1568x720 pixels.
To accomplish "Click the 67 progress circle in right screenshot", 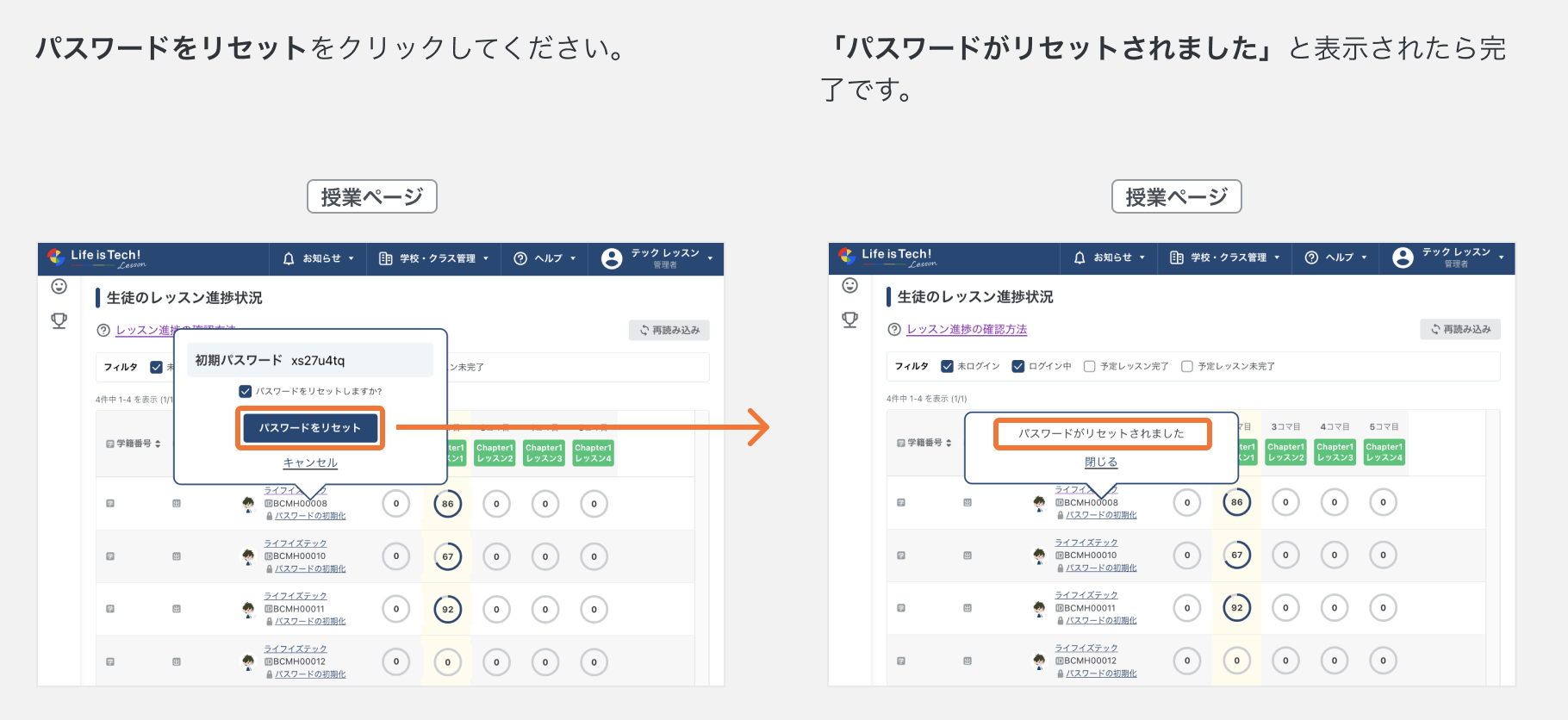I will 1237,556.
